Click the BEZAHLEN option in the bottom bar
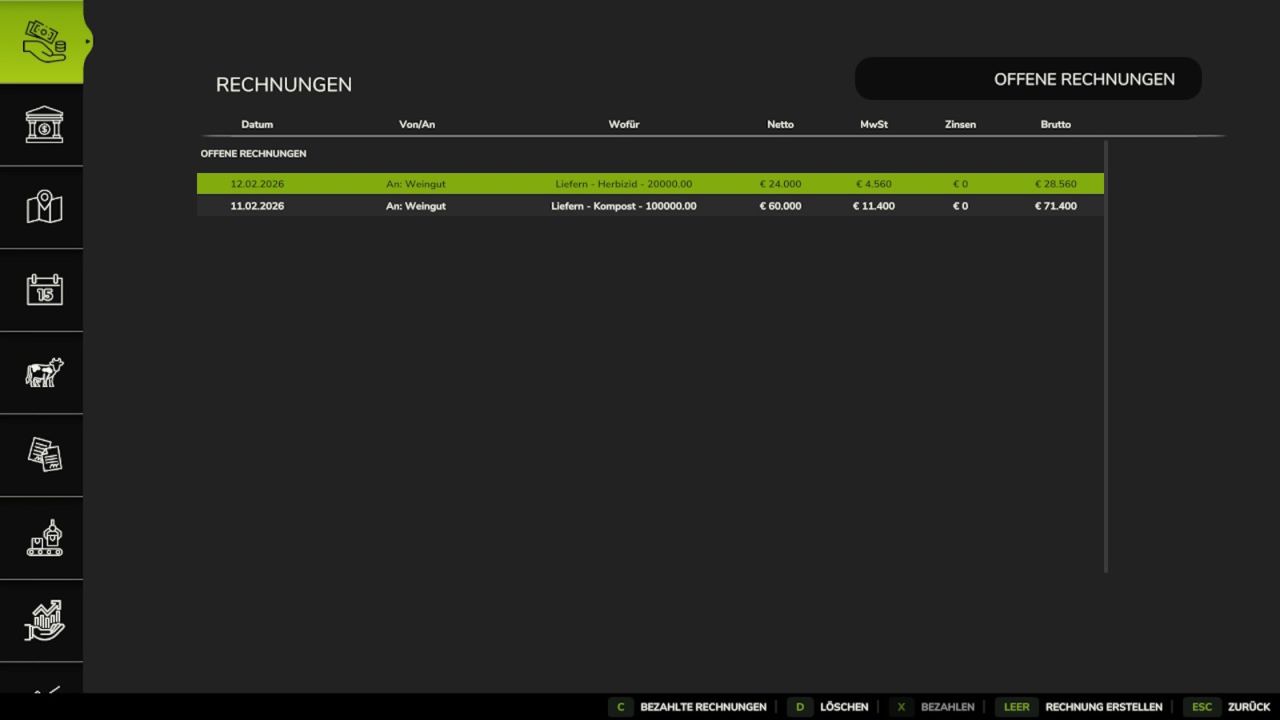 [x=946, y=706]
